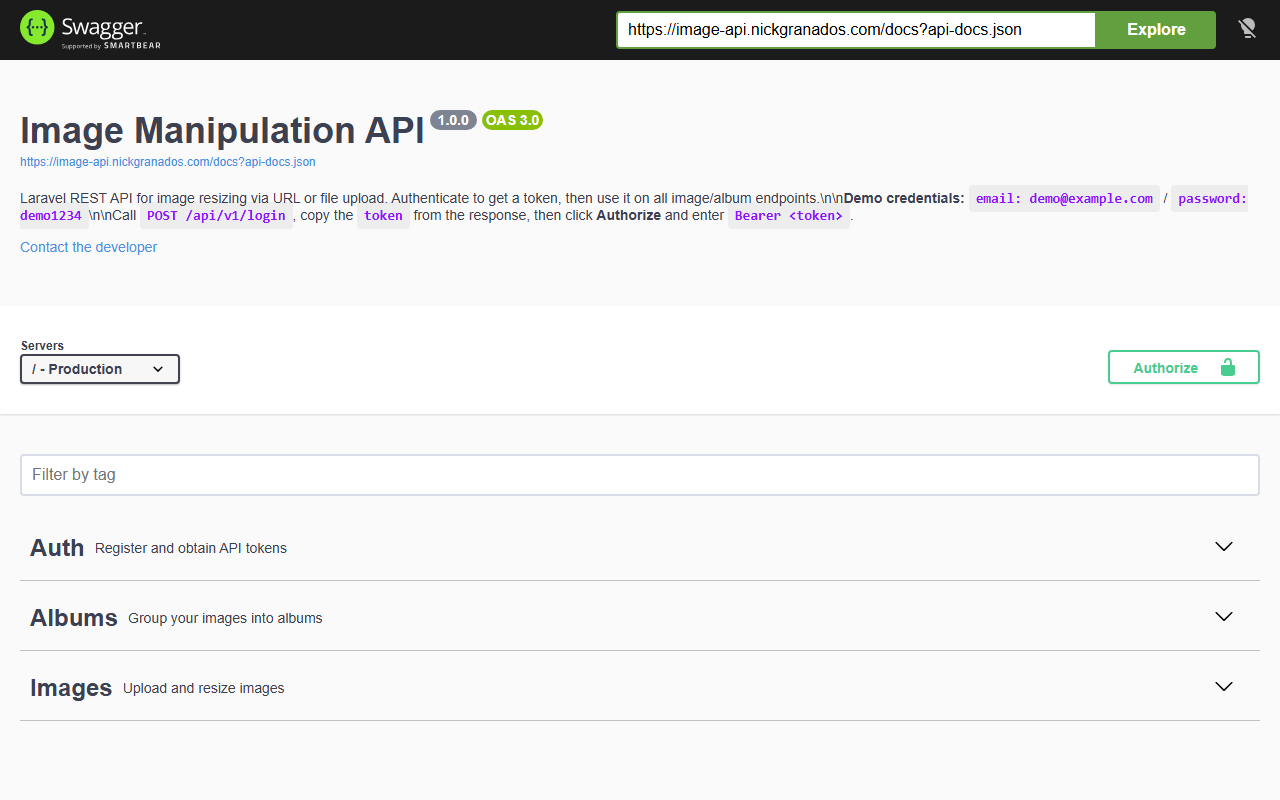1280x800 pixels.
Task: Open the Albums tag heading
Action: [74, 618]
